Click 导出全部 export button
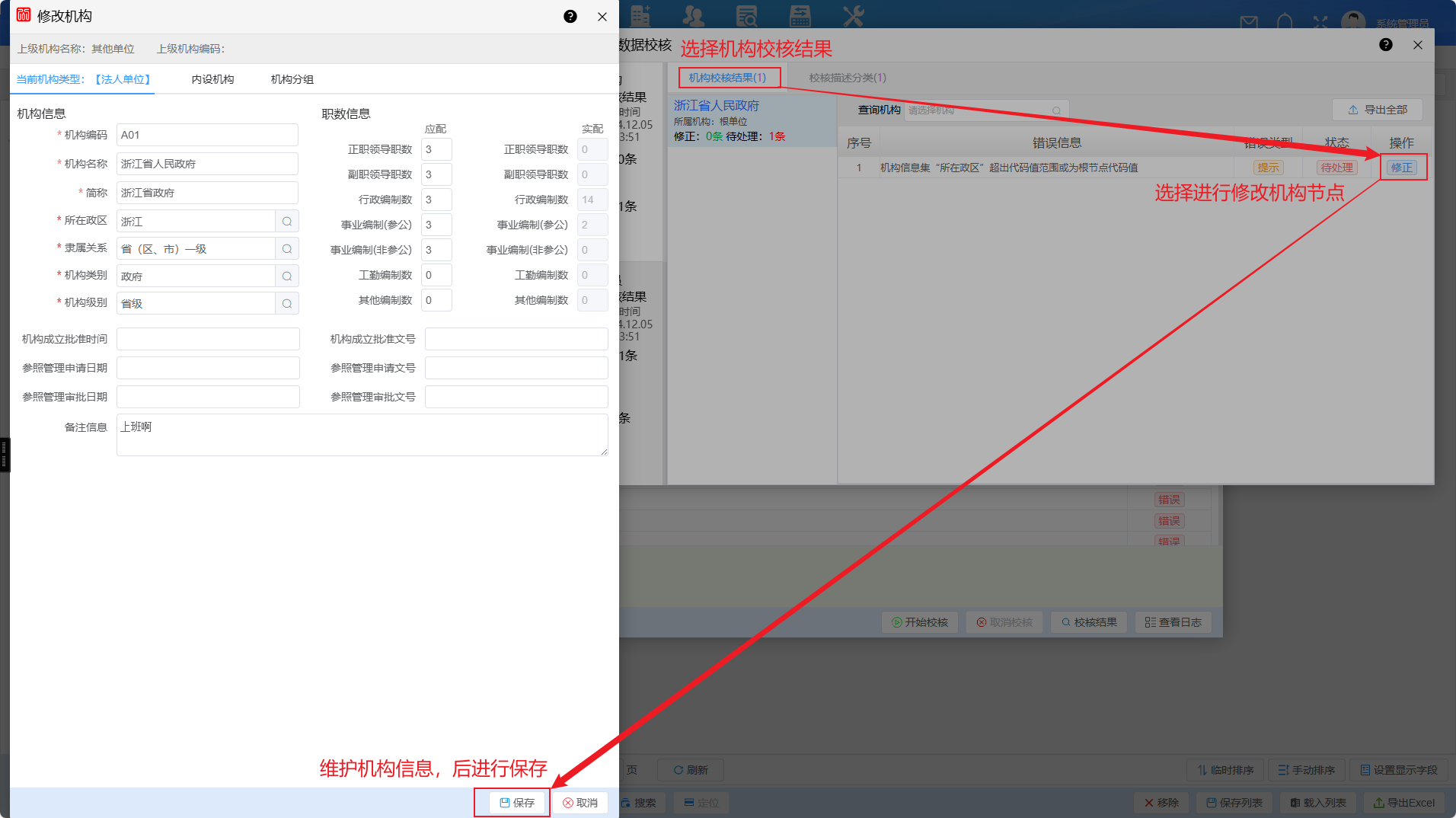Viewport: 1456px width, 818px height. pyautogui.click(x=1377, y=110)
